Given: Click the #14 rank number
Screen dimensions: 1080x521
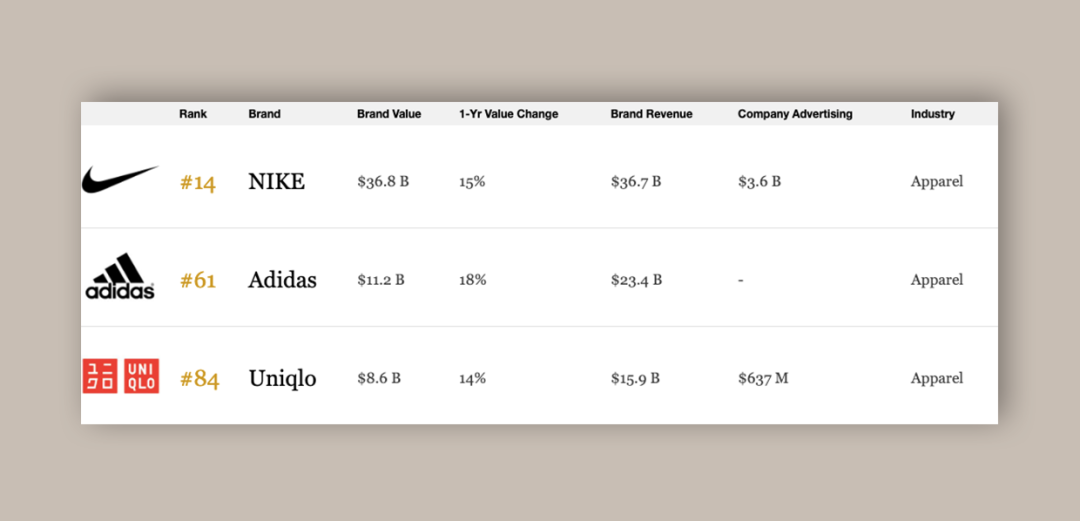Looking at the screenshot, I should [198, 183].
